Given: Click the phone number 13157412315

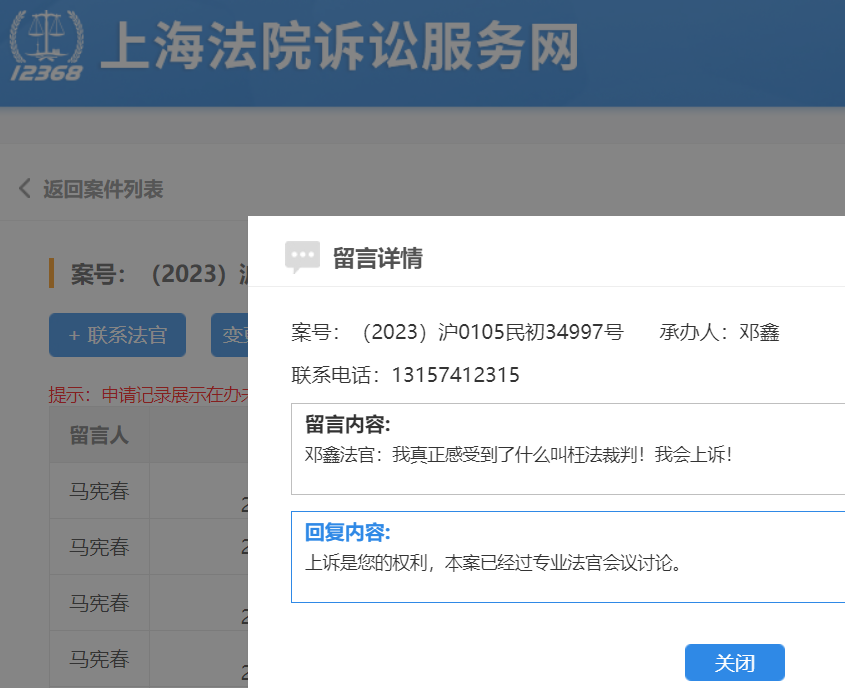Looking at the screenshot, I should click(x=455, y=375).
